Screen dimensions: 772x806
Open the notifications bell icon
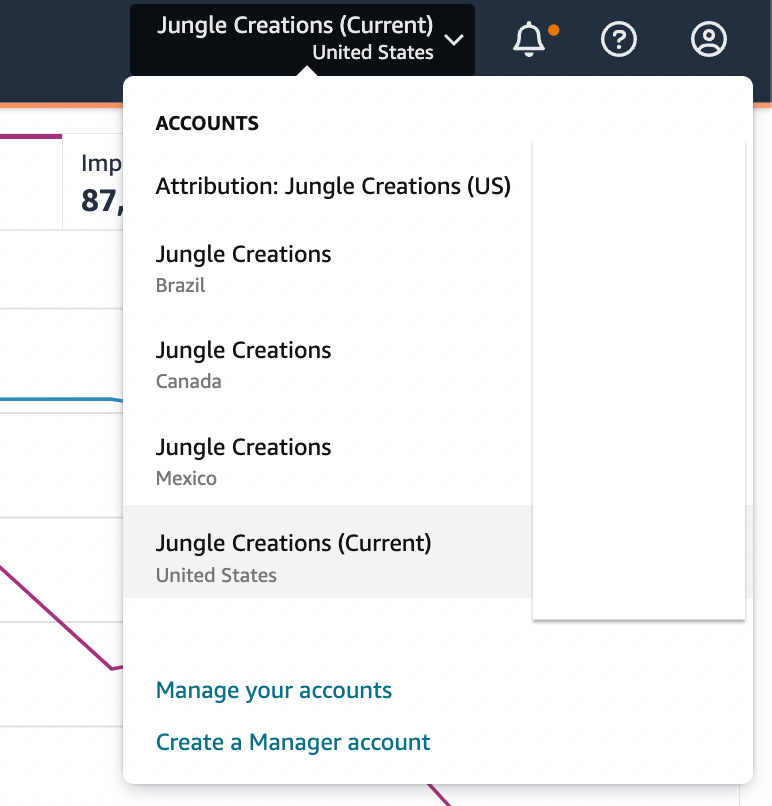(529, 39)
